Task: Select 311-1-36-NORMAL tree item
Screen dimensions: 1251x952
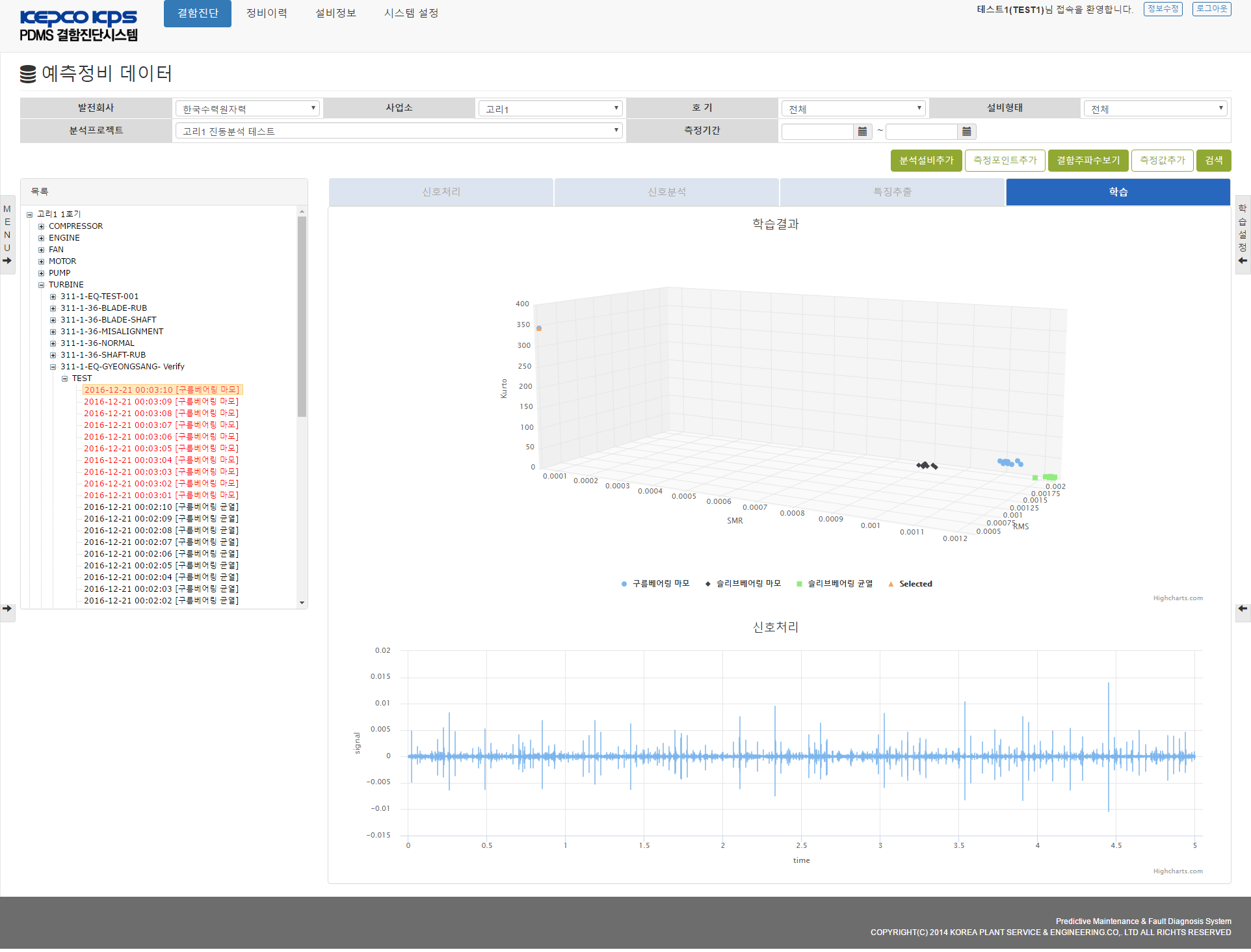Action: 98,343
